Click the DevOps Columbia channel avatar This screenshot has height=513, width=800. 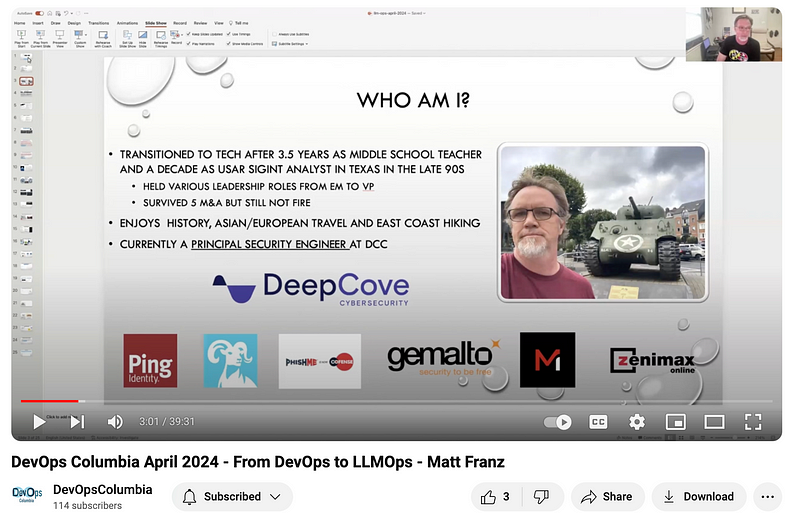point(27,494)
